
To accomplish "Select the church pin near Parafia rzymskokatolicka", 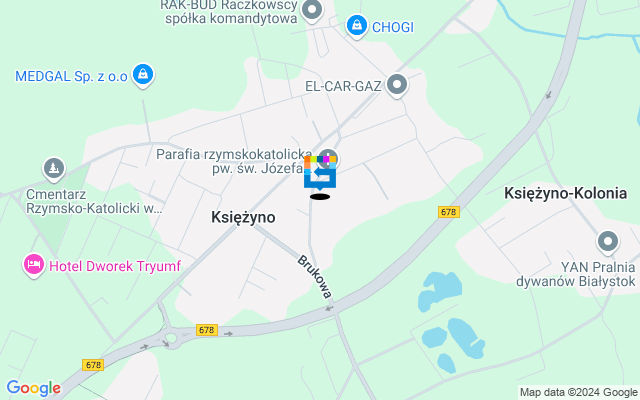I will [x=328, y=159].
